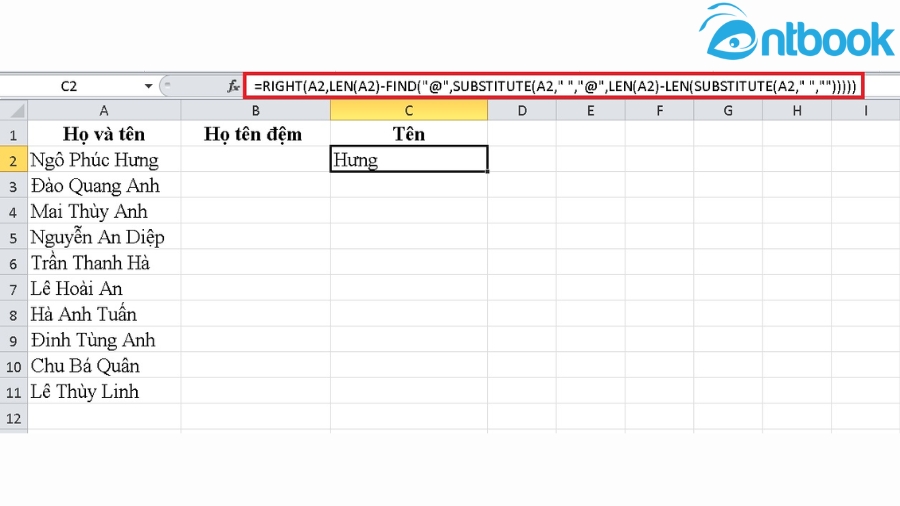Select row 11 header
The image size is (900, 506).
click(14, 392)
